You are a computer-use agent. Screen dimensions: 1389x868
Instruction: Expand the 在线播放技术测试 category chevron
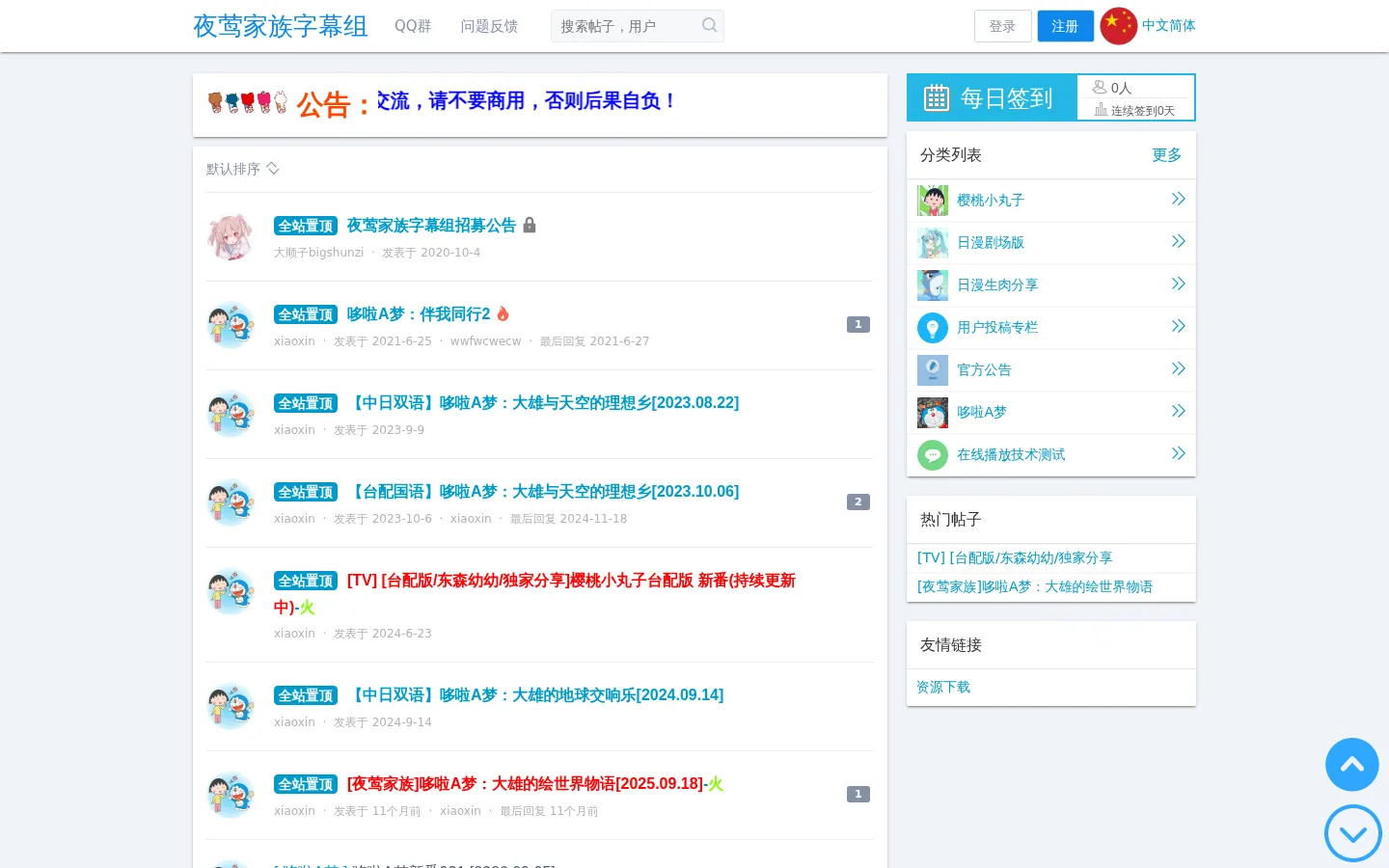point(1178,453)
